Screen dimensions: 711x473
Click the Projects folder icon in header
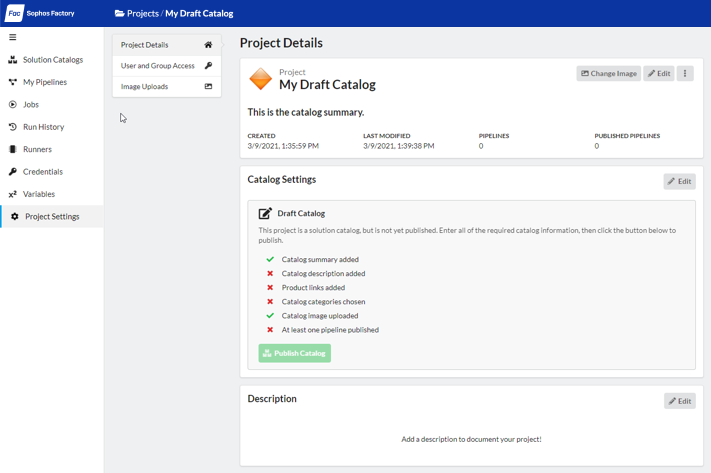[x=119, y=13]
